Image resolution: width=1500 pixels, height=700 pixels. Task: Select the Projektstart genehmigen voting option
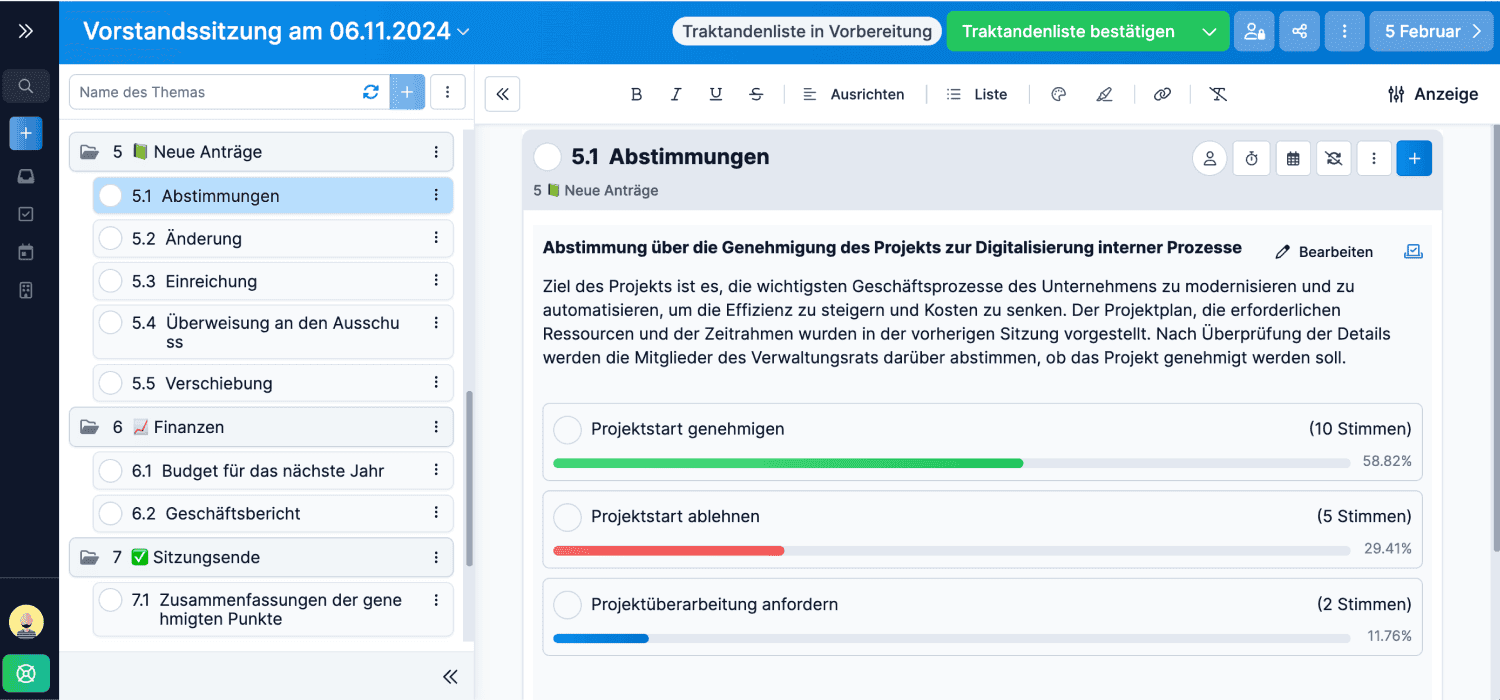[567, 429]
